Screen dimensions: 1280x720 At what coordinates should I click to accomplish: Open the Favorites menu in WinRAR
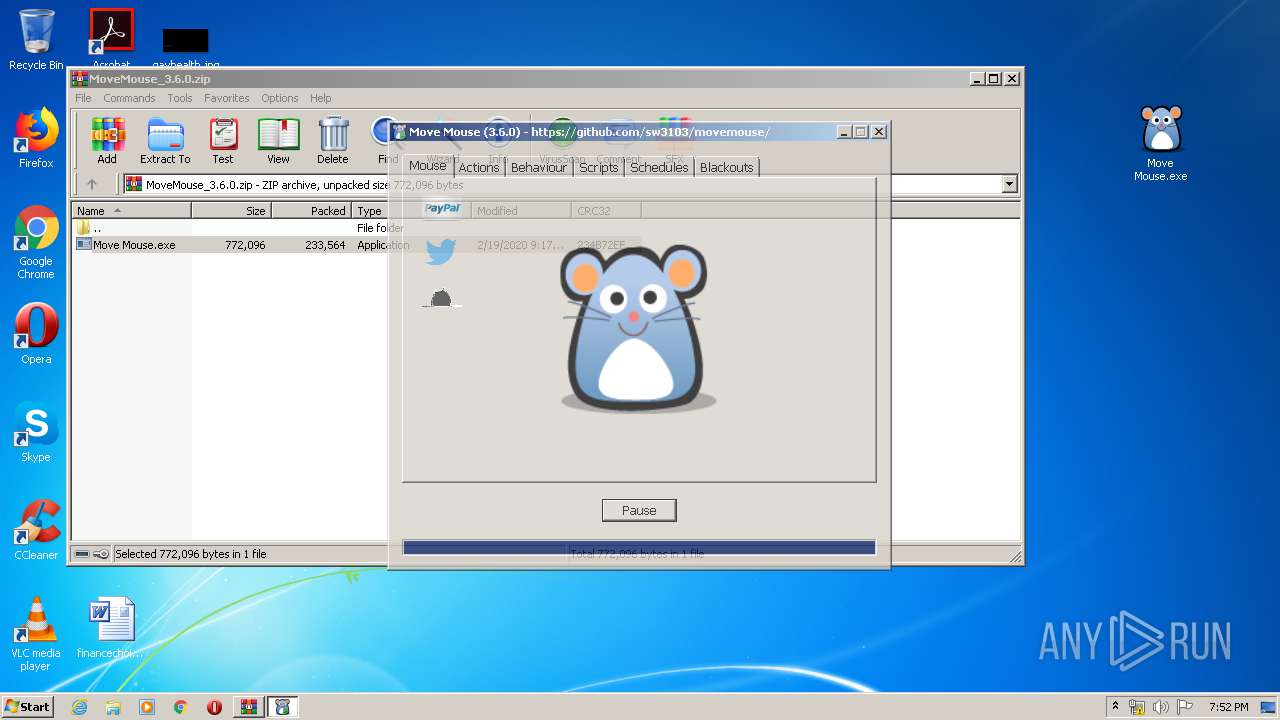pos(227,98)
